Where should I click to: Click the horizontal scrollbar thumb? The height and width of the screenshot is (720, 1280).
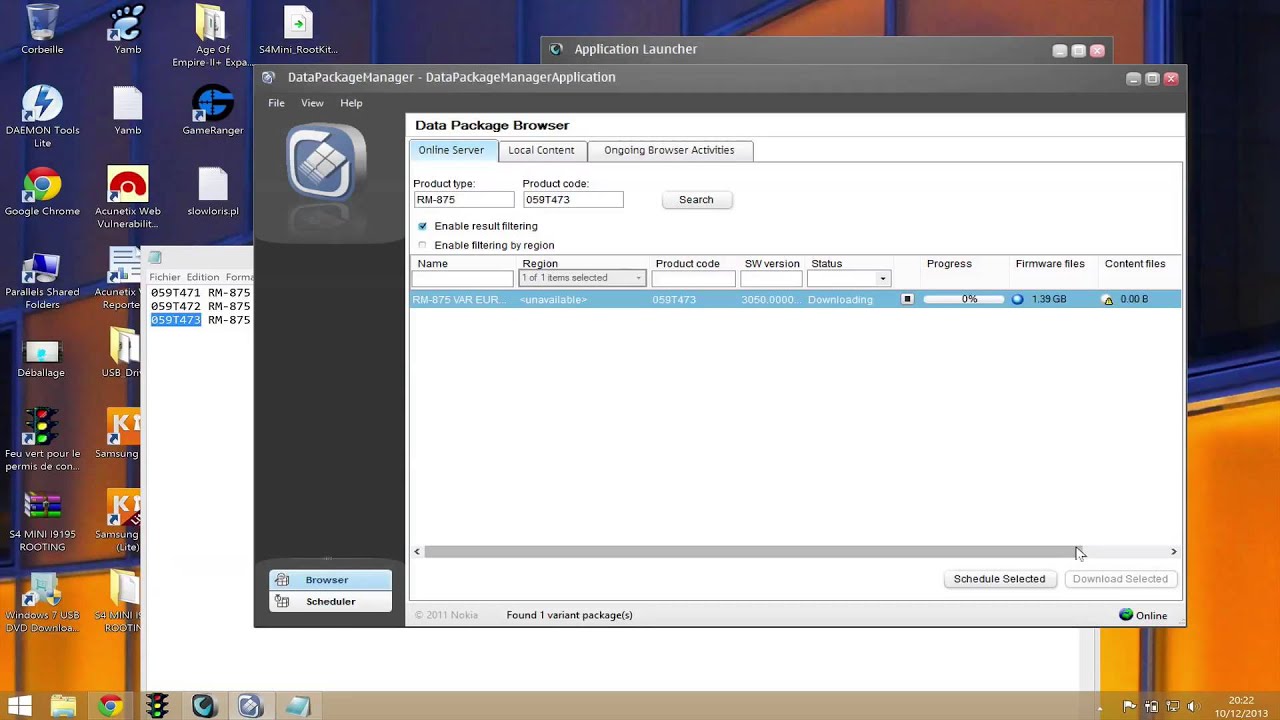[752, 552]
